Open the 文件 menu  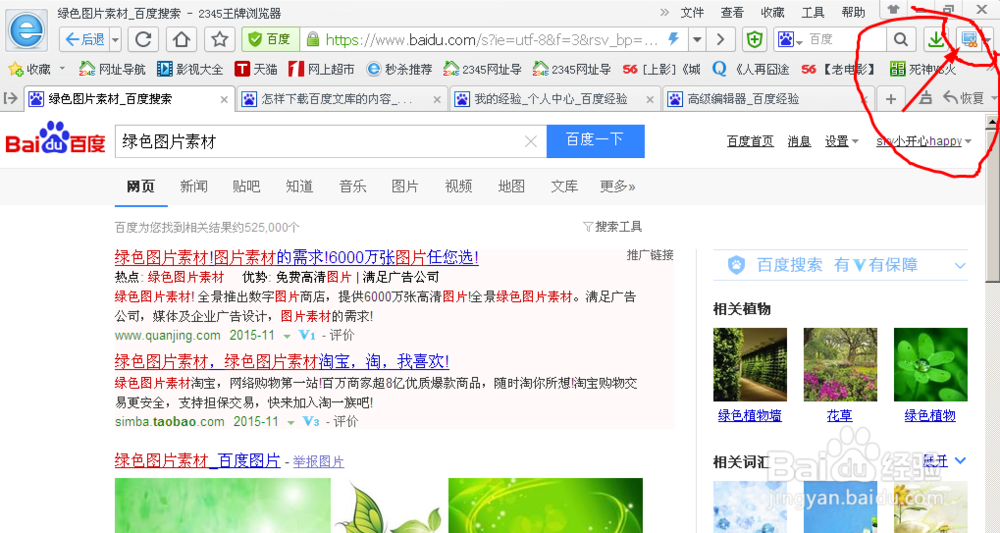click(x=692, y=12)
